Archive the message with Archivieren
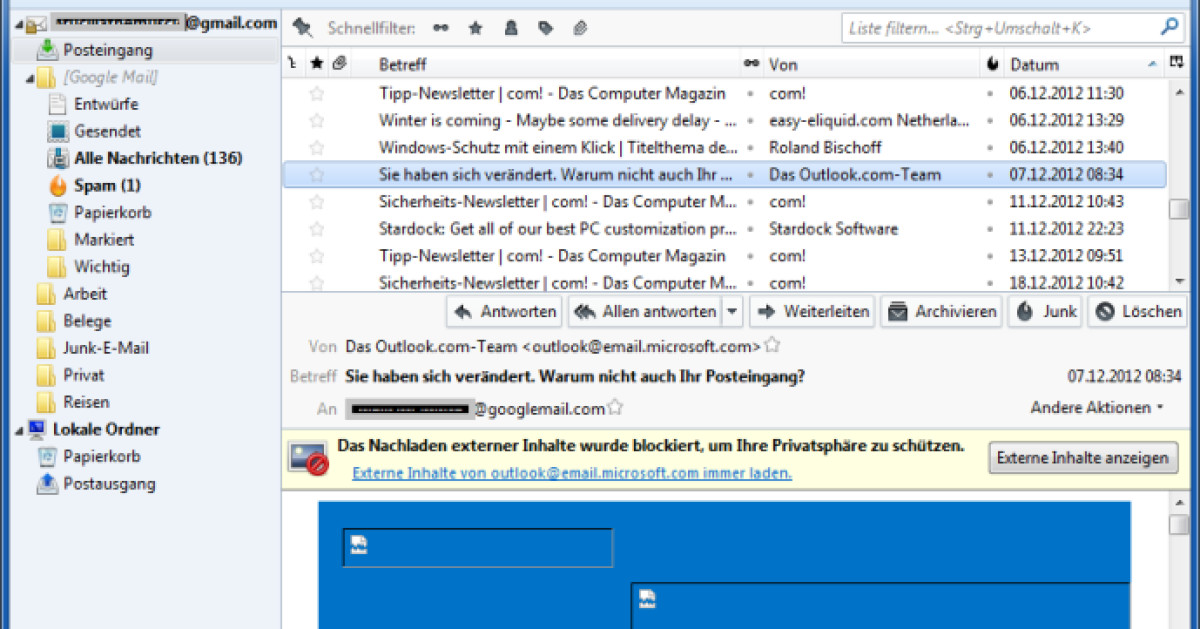 [x=941, y=311]
